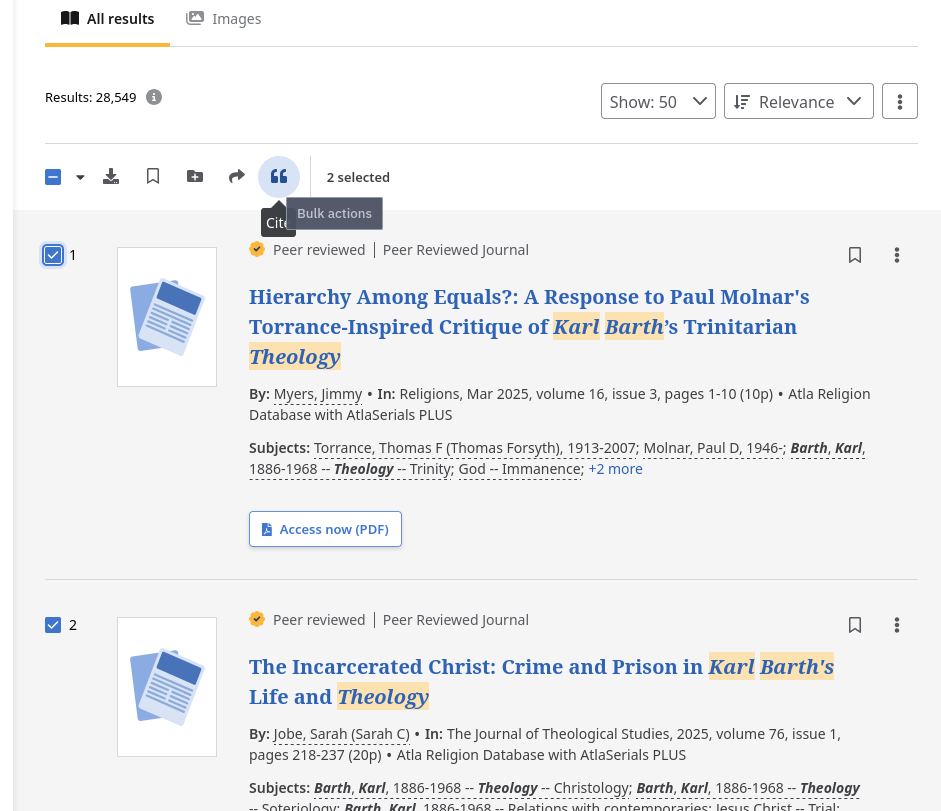Save selected results with the bookmark icon
The width and height of the screenshot is (941, 811).
point(153,176)
